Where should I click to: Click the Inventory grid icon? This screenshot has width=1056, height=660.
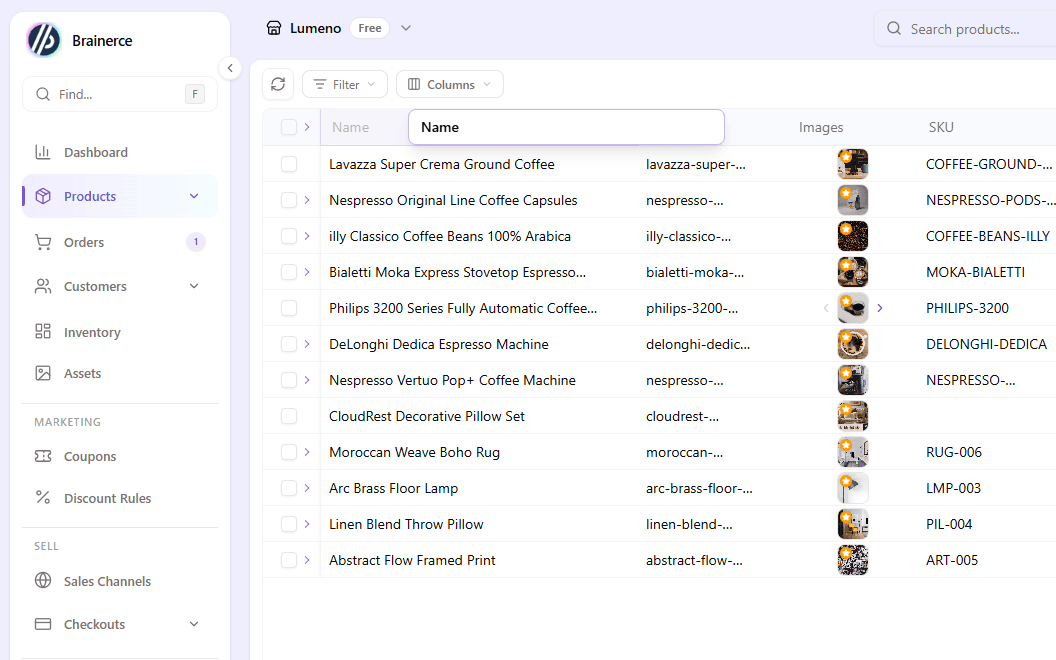click(43, 331)
